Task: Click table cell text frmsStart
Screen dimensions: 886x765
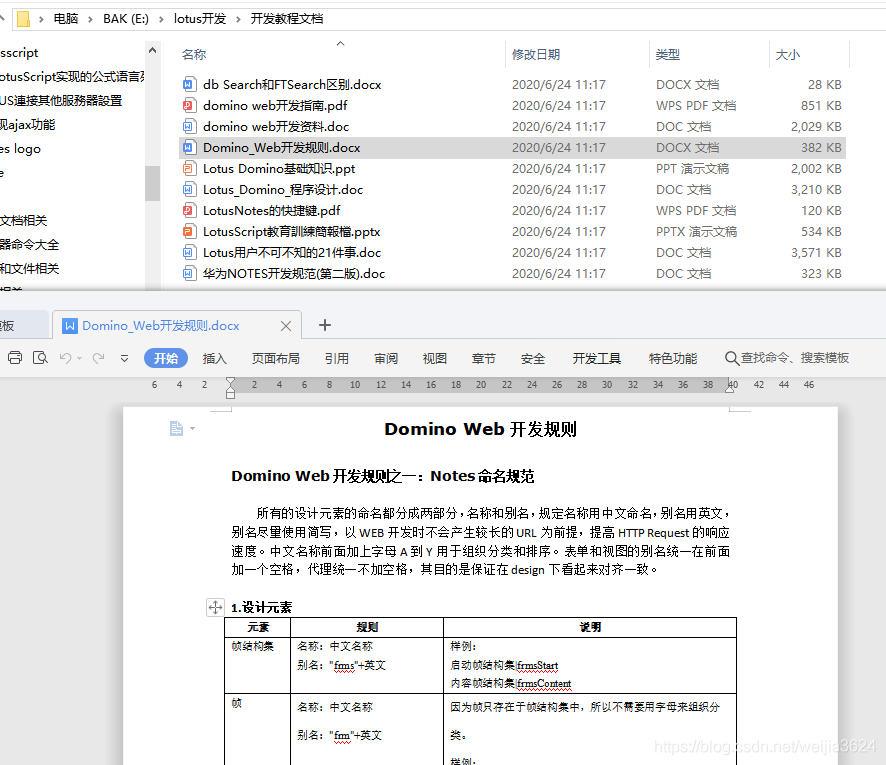Action: (x=537, y=665)
